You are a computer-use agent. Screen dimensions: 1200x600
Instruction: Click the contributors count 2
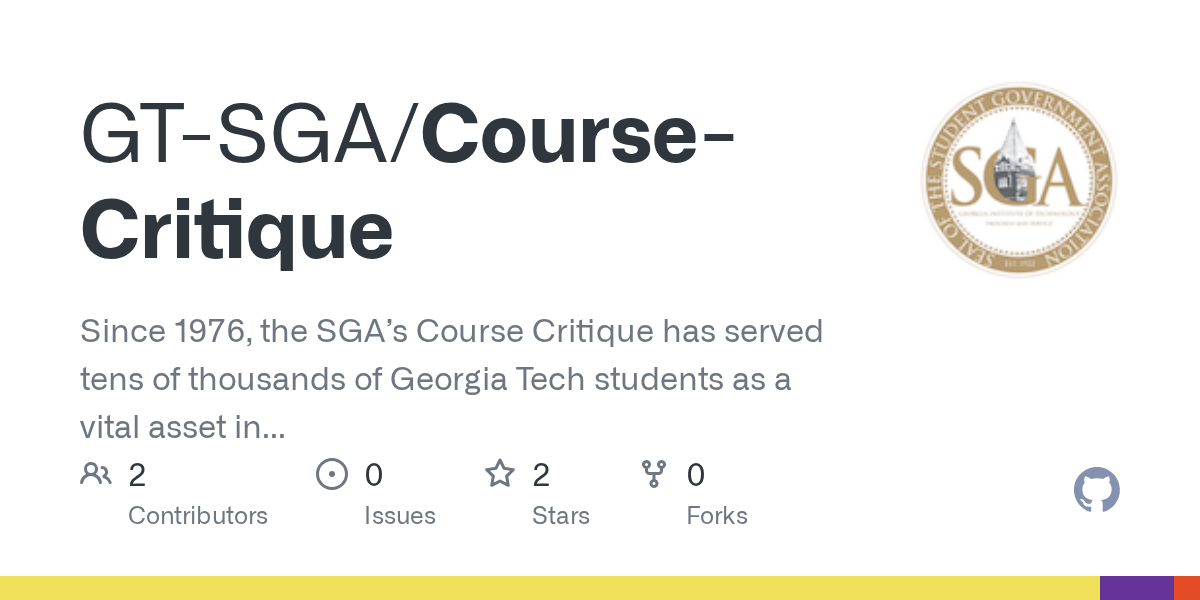point(137,475)
